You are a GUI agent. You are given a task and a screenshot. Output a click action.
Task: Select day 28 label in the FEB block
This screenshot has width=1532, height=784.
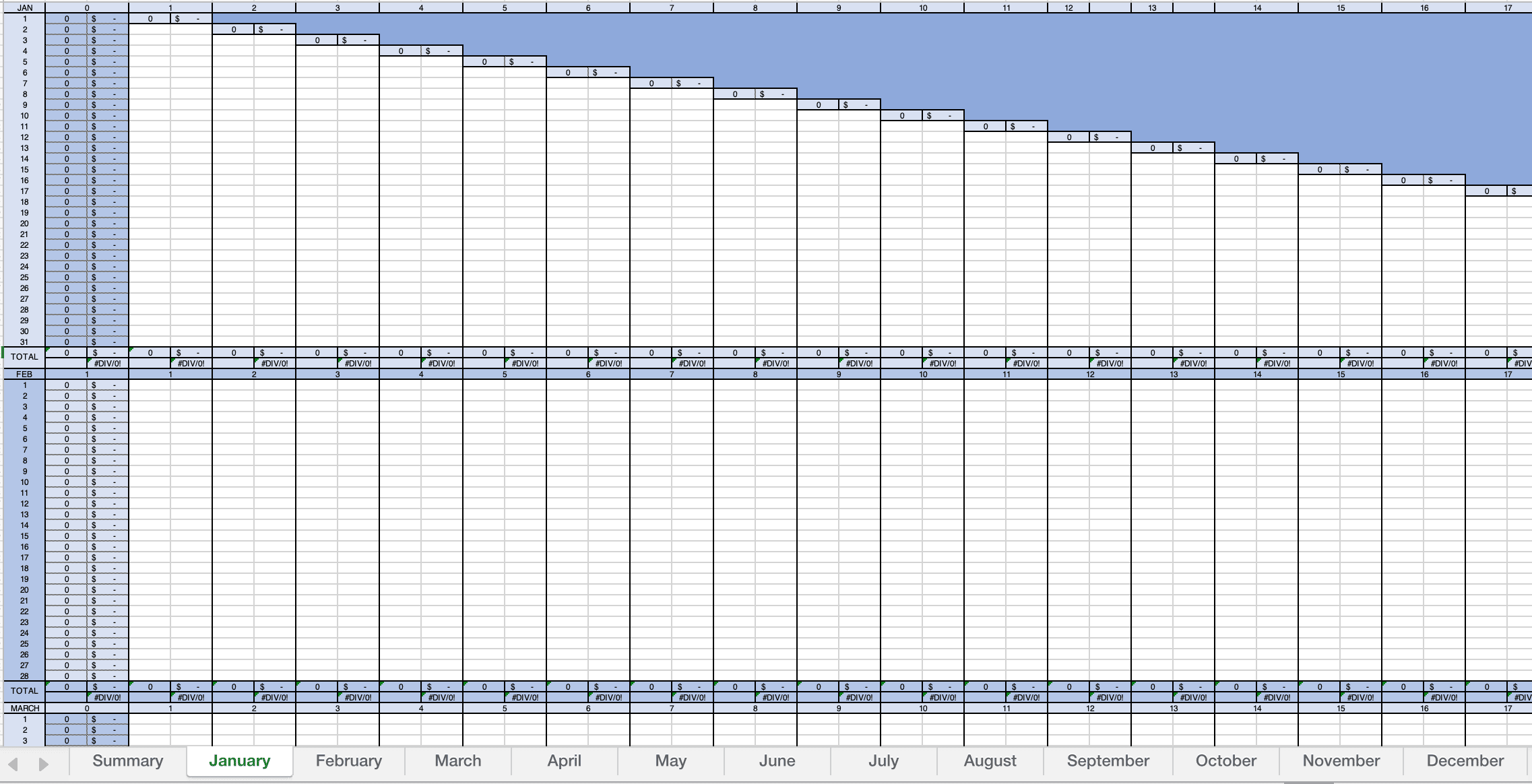coord(25,676)
